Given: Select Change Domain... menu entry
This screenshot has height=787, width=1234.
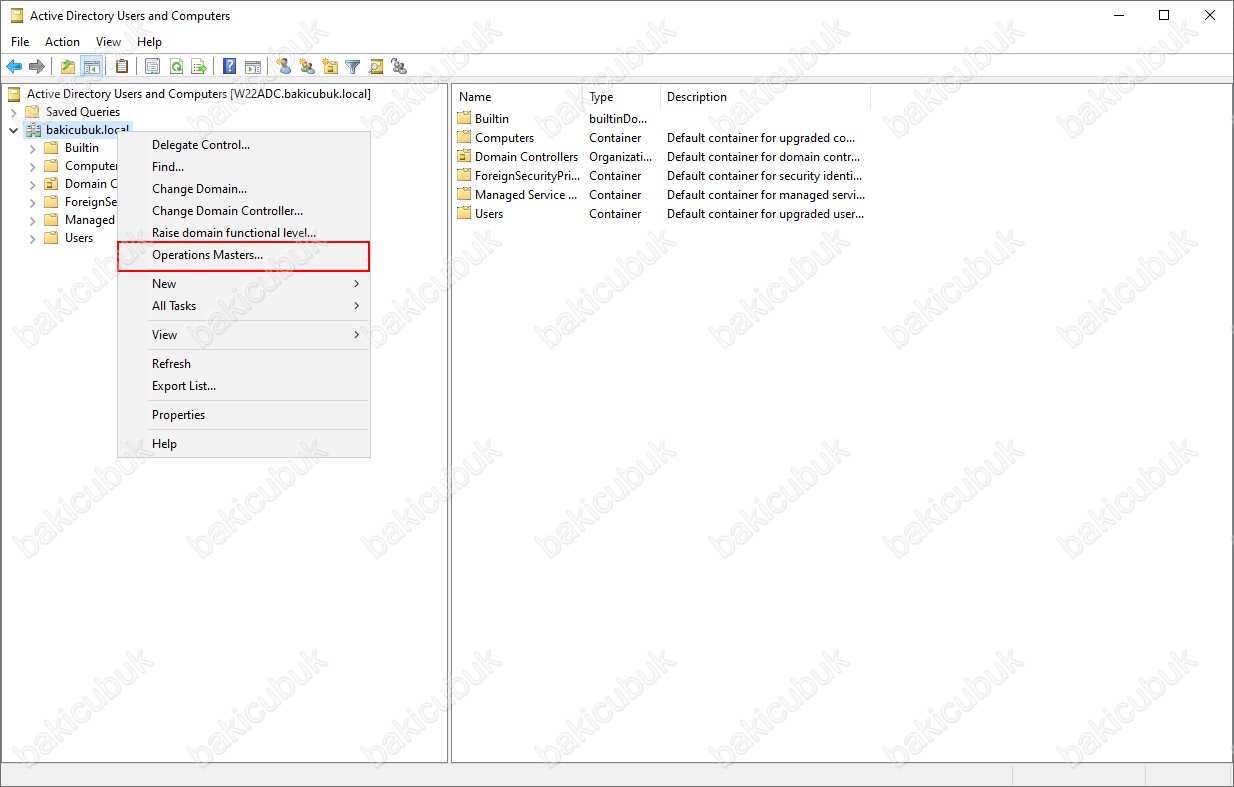Looking at the screenshot, I should [244, 189].
